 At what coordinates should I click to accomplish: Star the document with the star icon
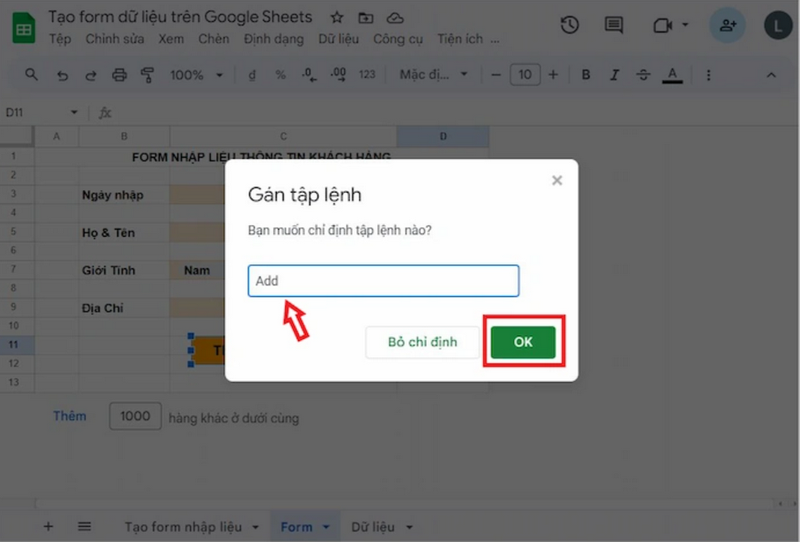tap(337, 18)
